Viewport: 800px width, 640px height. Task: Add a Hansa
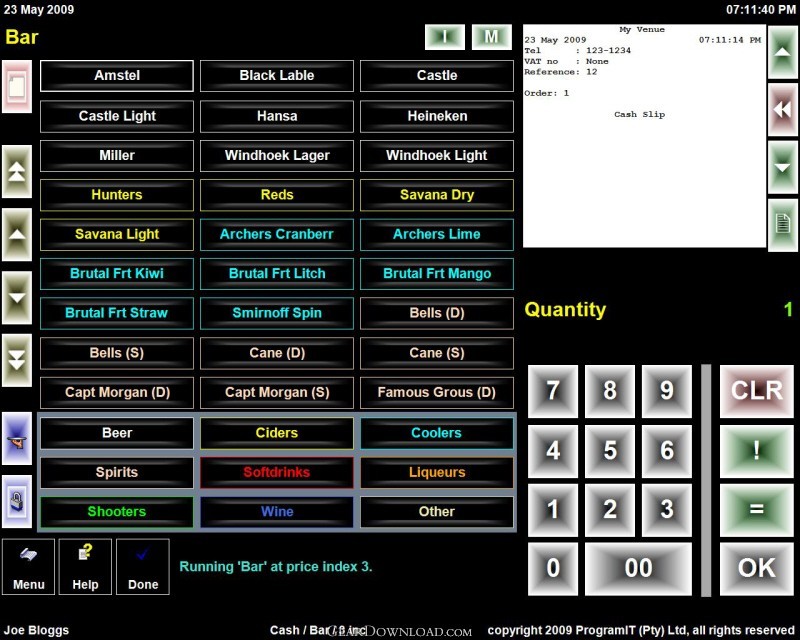(x=277, y=116)
